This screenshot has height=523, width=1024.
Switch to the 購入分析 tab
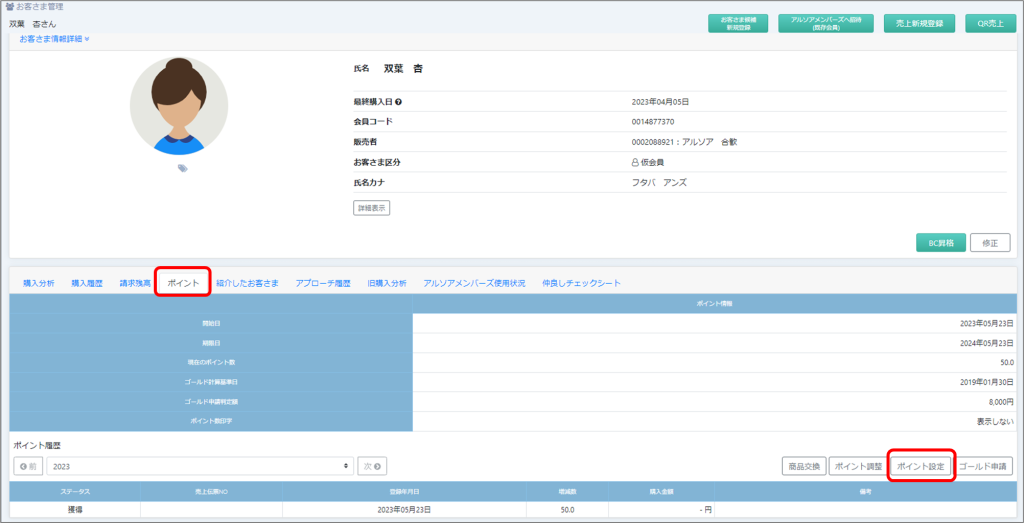click(x=39, y=283)
